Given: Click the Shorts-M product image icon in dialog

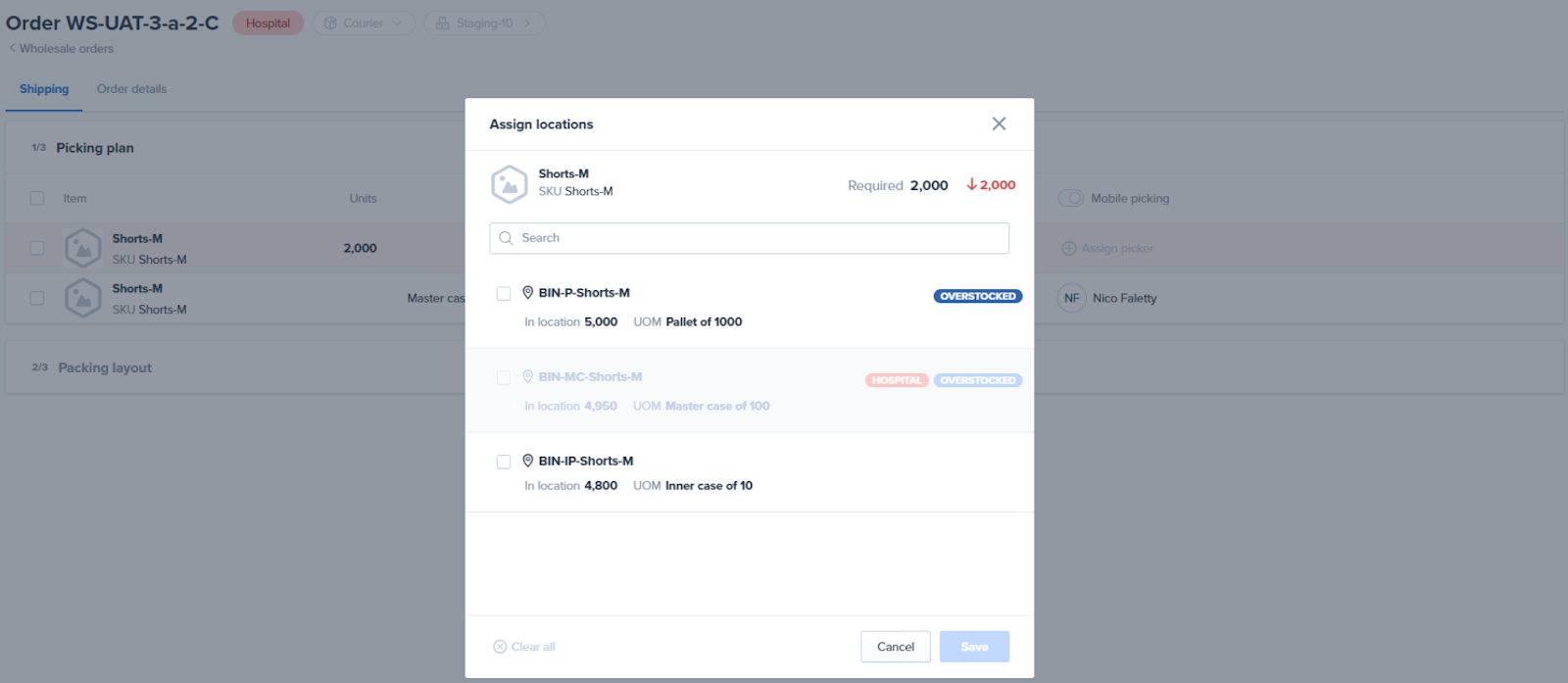Looking at the screenshot, I should (509, 184).
